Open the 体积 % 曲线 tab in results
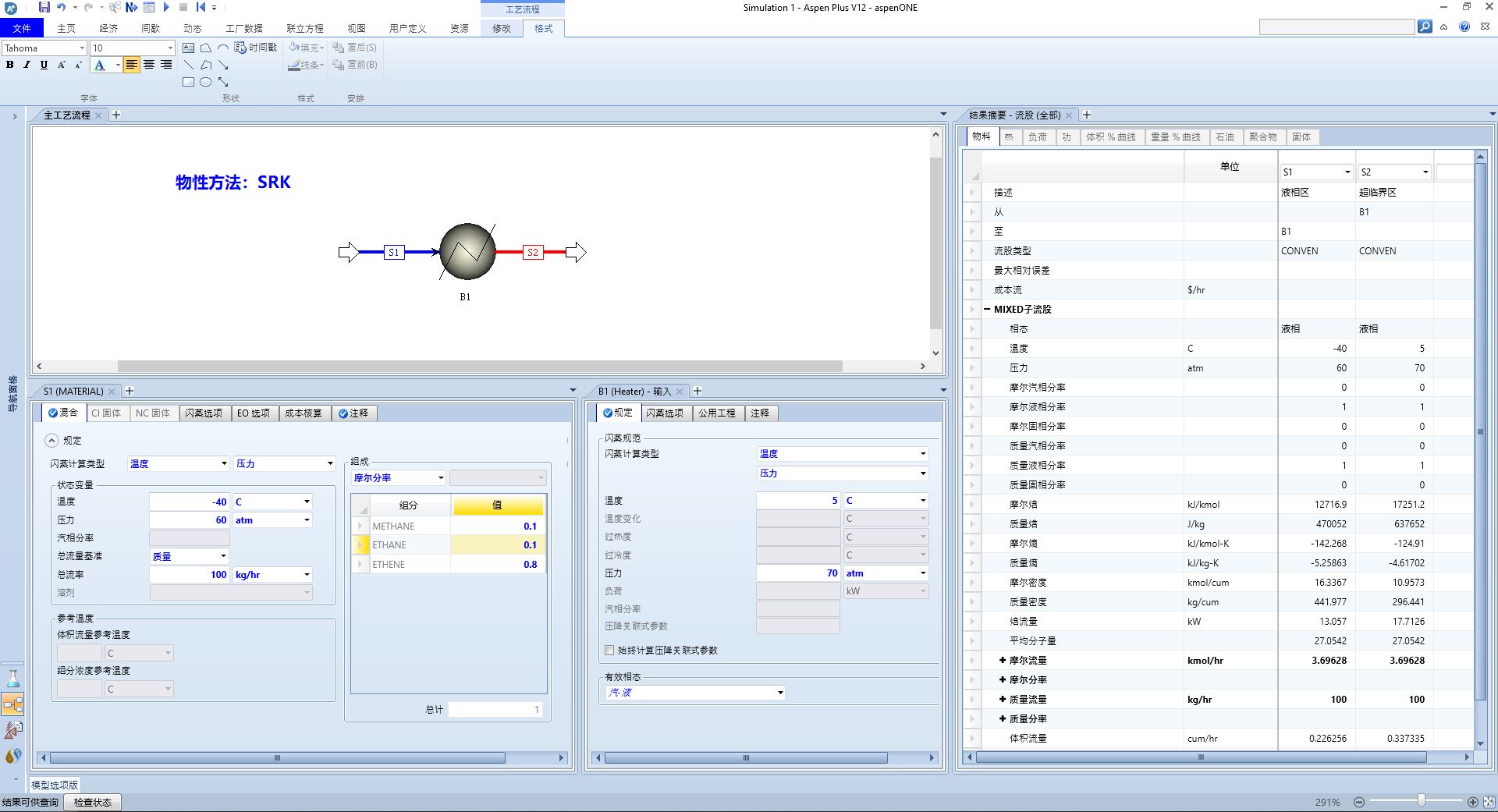Viewport: 1498px width, 812px height. click(x=1111, y=137)
